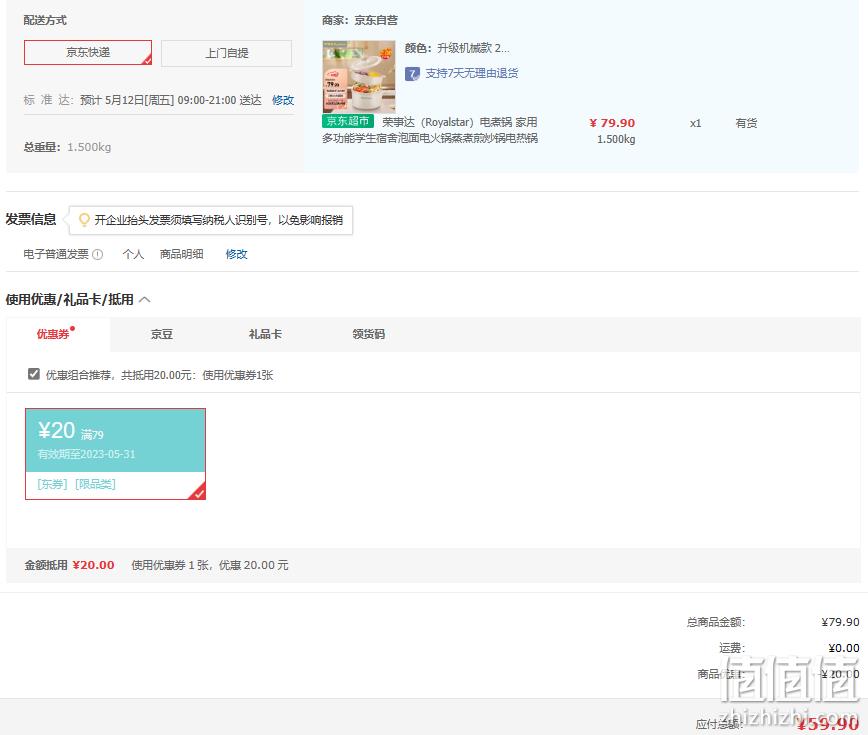
Task: Click the x1 quantity text
Action: click(x=695, y=123)
